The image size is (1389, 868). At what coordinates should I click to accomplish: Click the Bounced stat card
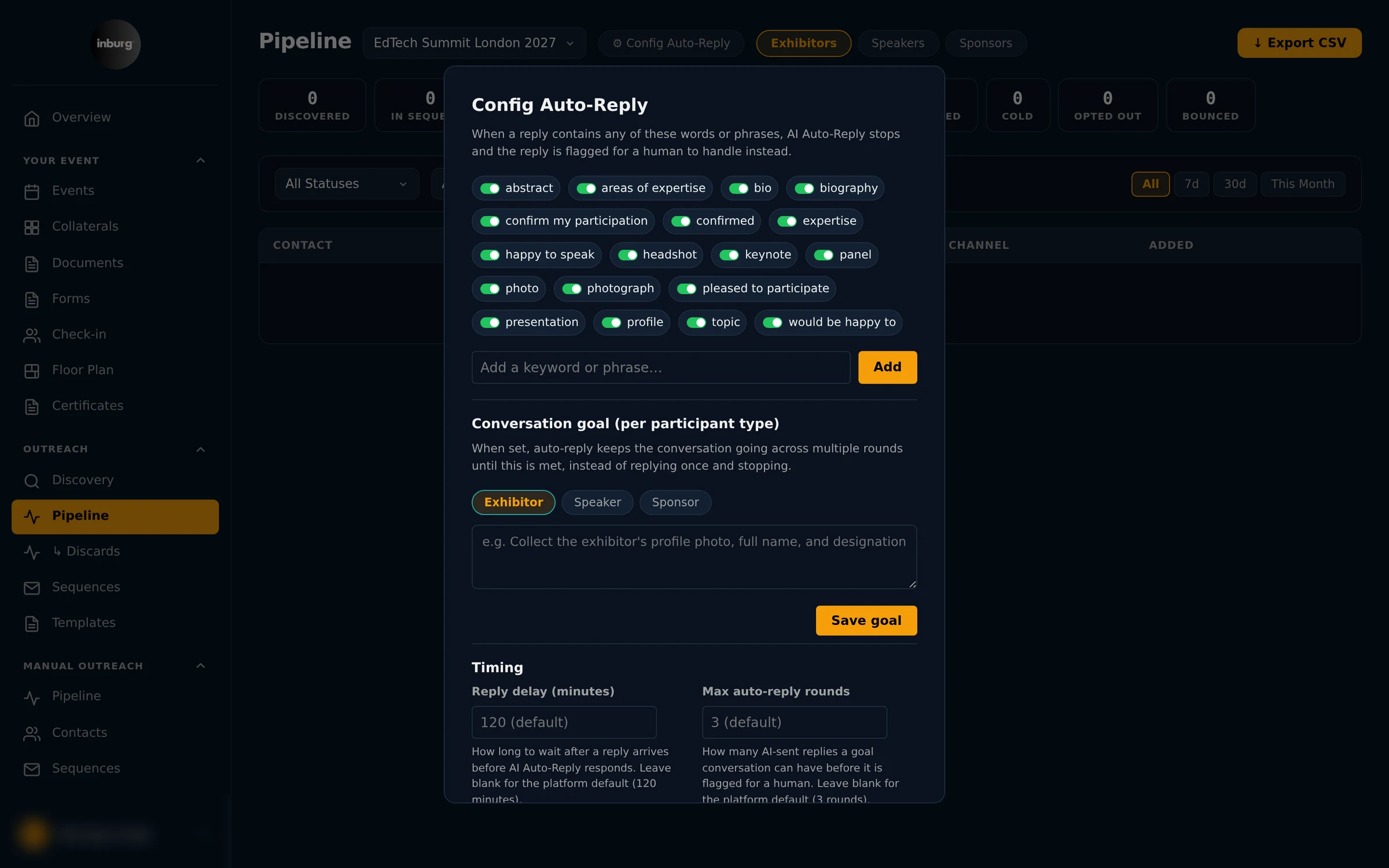click(x=1210, y=105)
